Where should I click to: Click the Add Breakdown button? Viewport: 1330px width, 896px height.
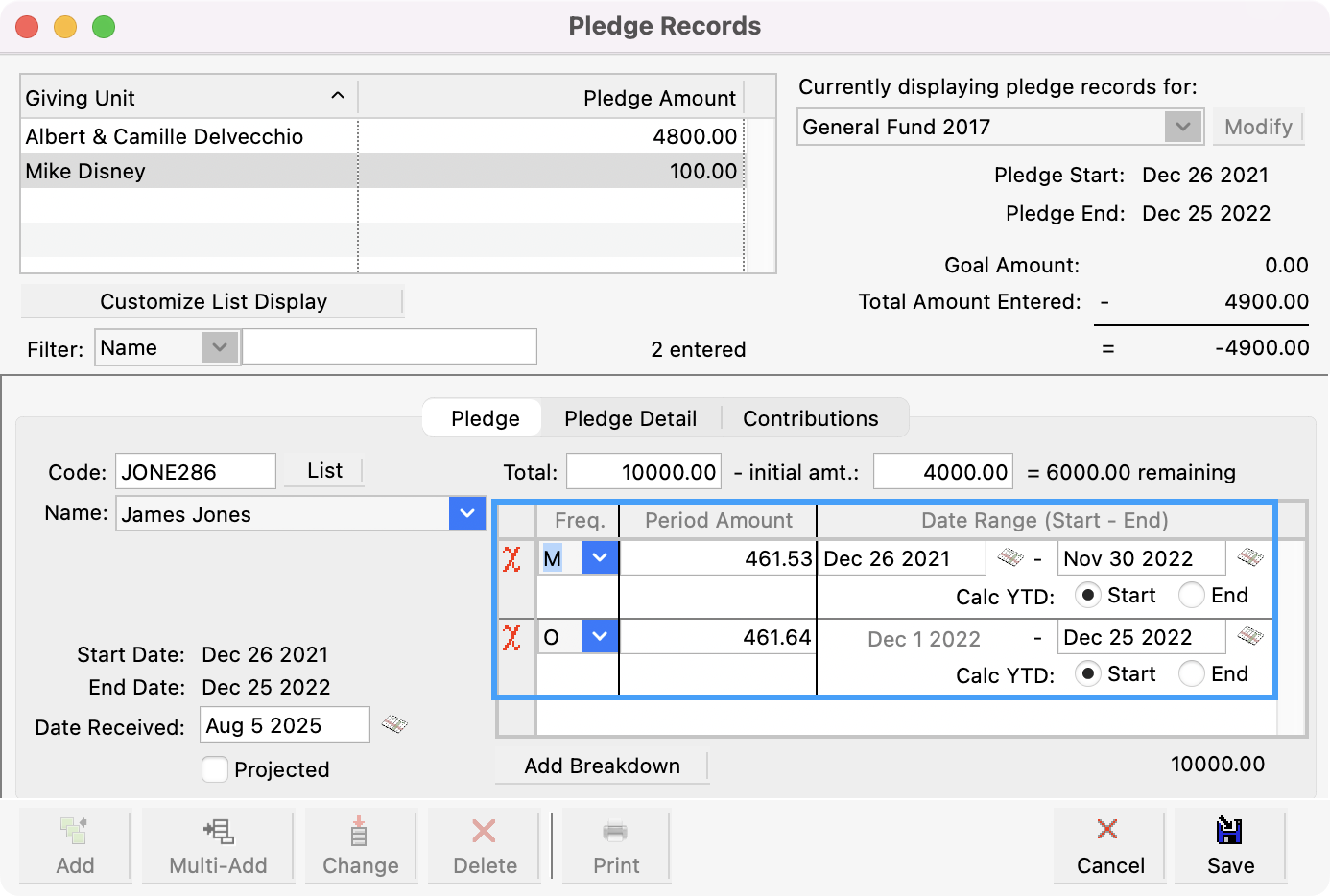coord(602,766)
